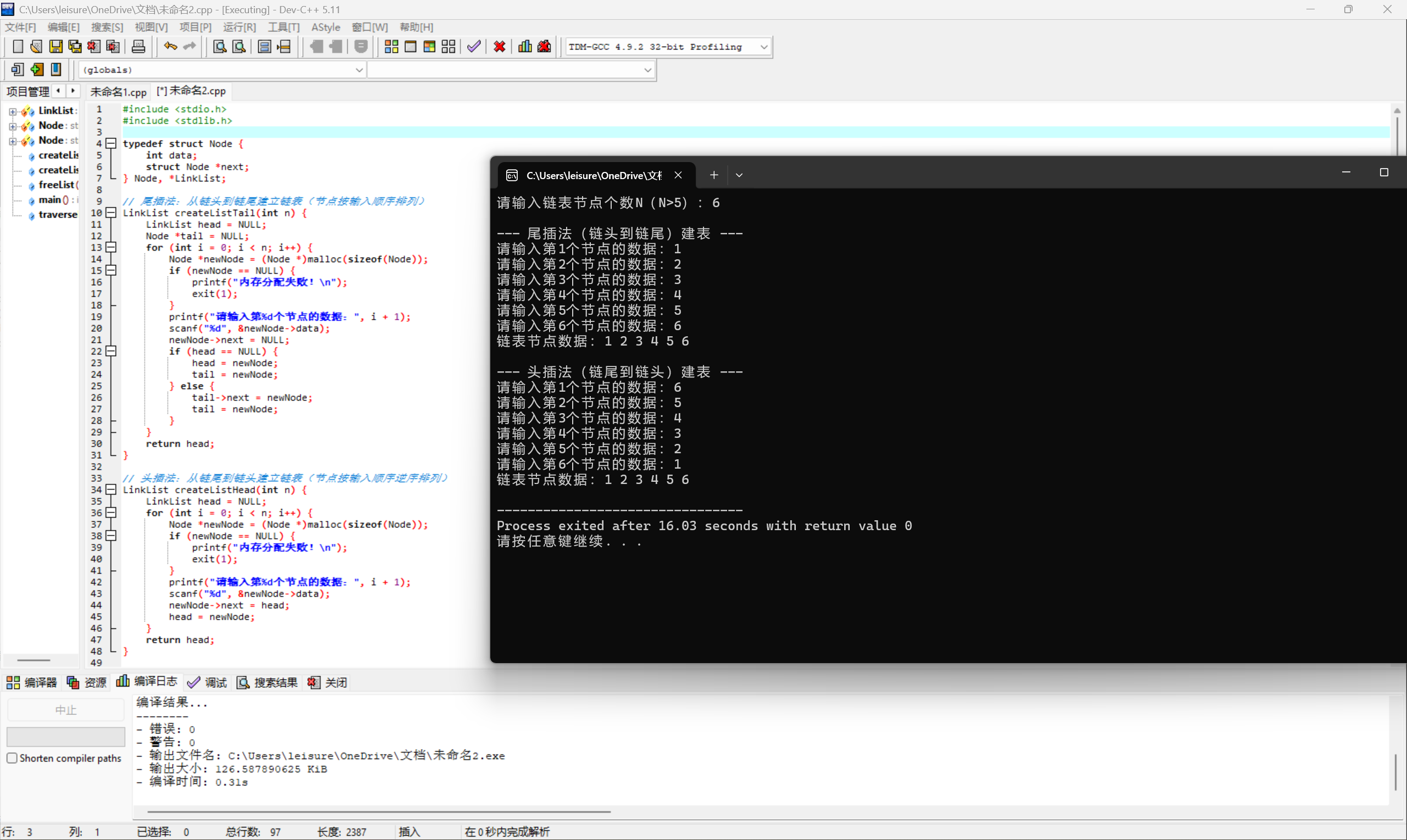This screenshot has height=840, width=1407.
Task: Switch to the 资源 resources panel icon
Action: (x=73, y=682)
